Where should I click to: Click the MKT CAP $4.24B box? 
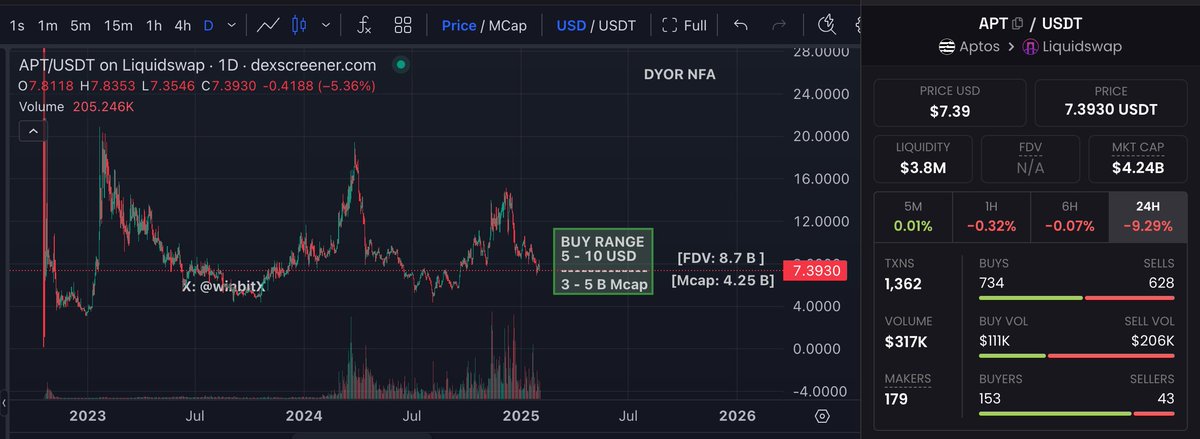pos(1137,158)
